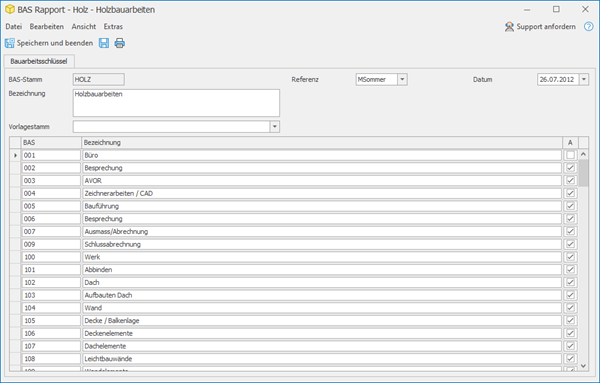Open the Ansicht menu
The width and height of the screenshot is (600, 383).
pos(84,27)
